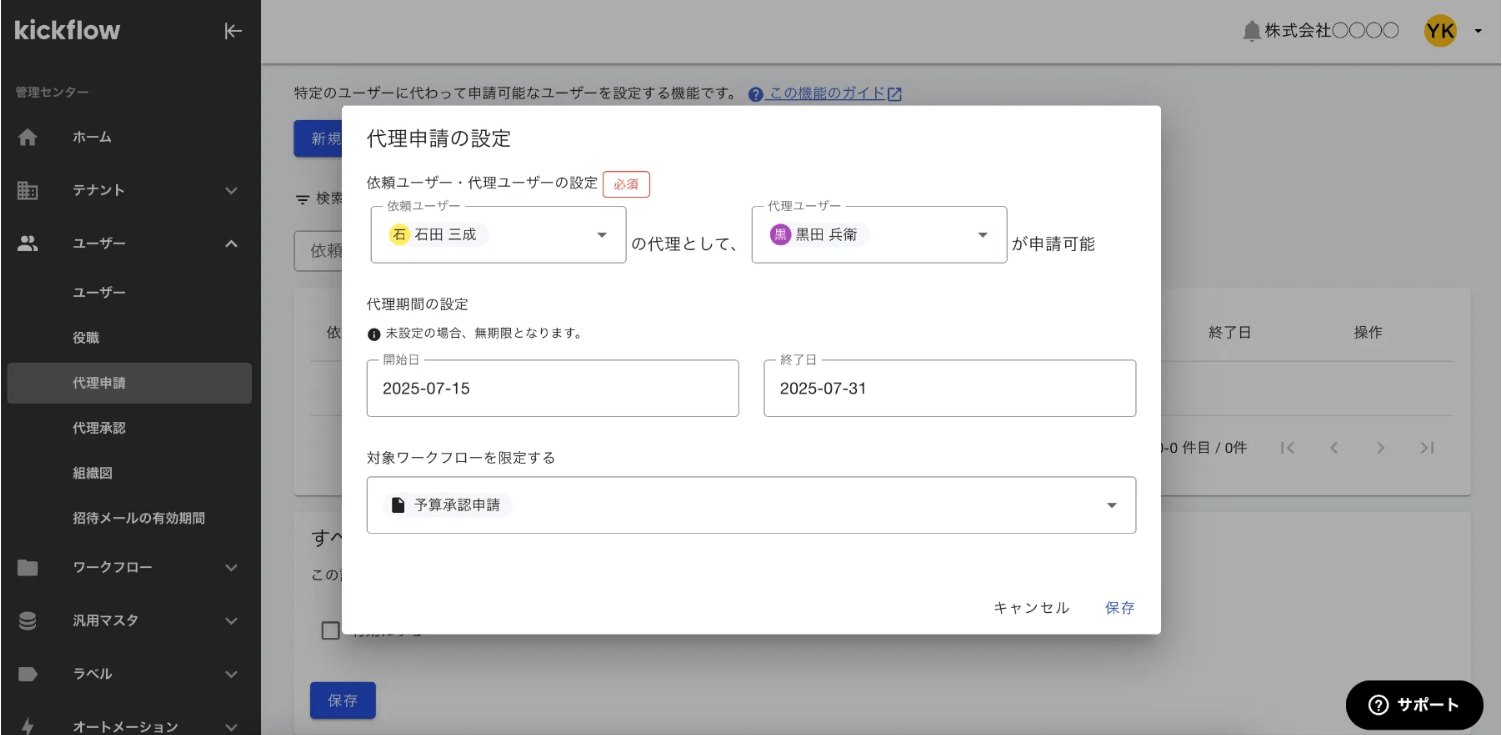This screenshot has width=1502, height=735.
Task: Click the サポート button
Action: [1414, 705]
